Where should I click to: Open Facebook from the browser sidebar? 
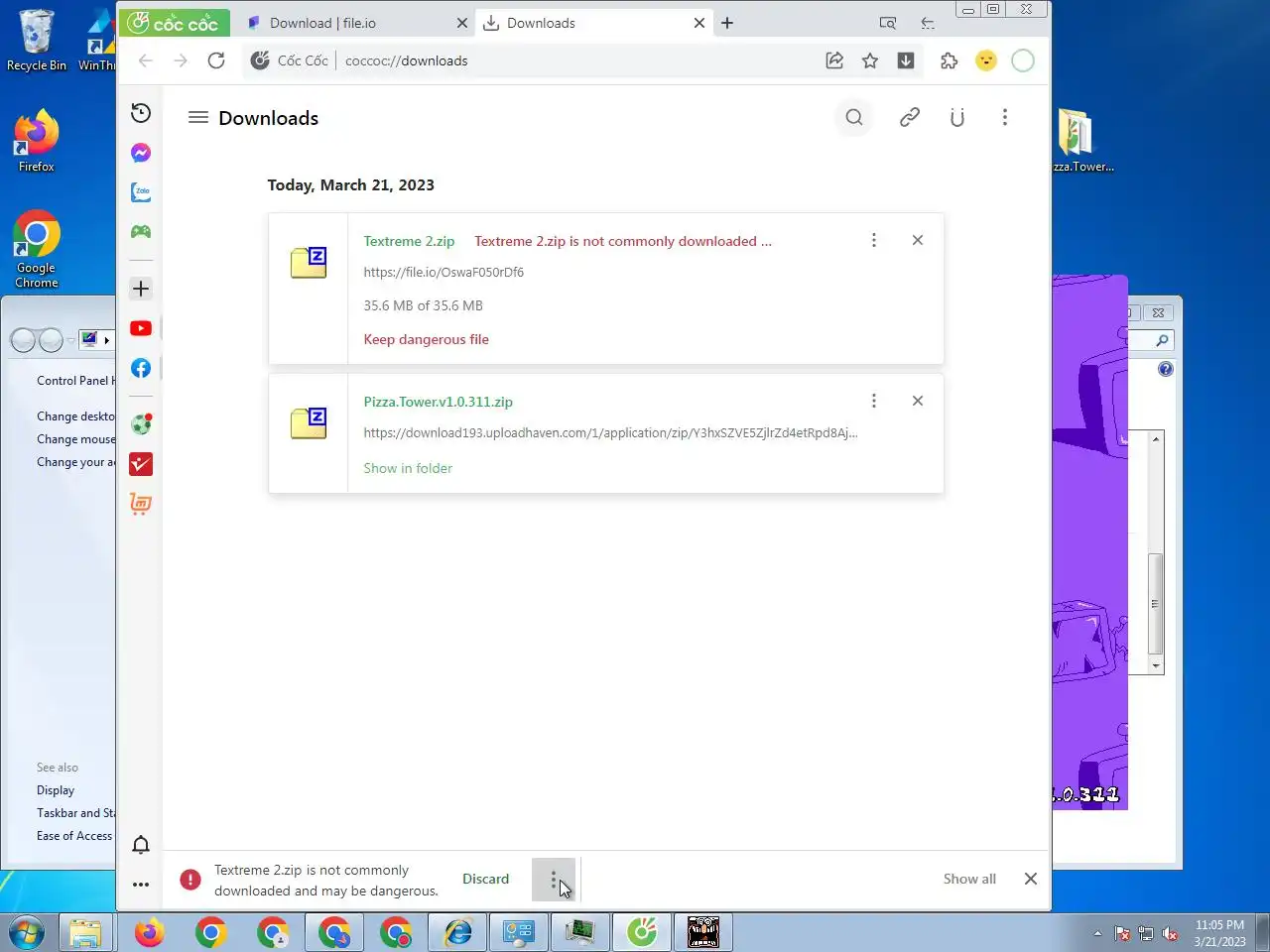tap(141, 368)
